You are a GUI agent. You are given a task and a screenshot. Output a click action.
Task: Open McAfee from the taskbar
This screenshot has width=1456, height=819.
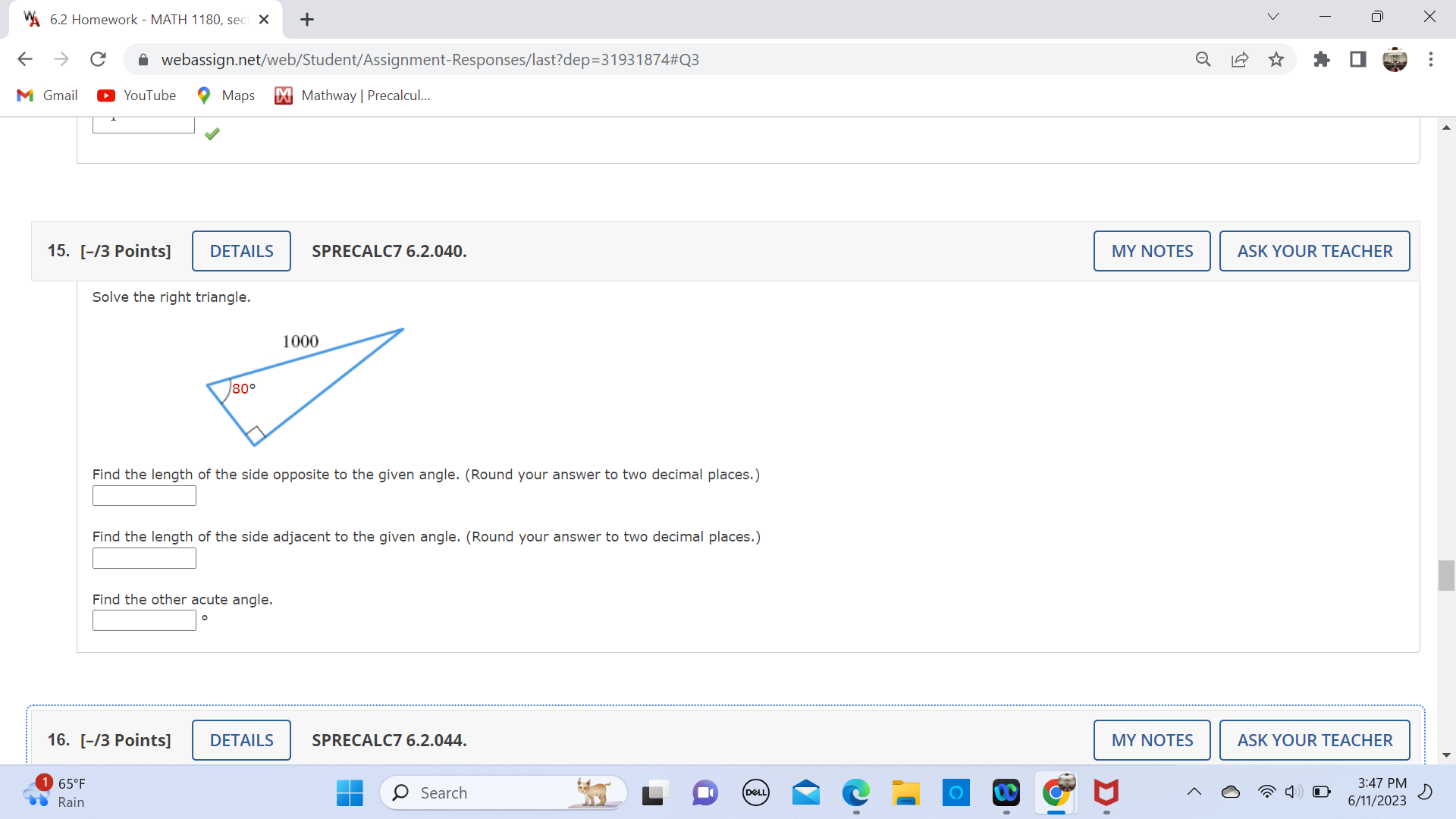click(1106, 792)
